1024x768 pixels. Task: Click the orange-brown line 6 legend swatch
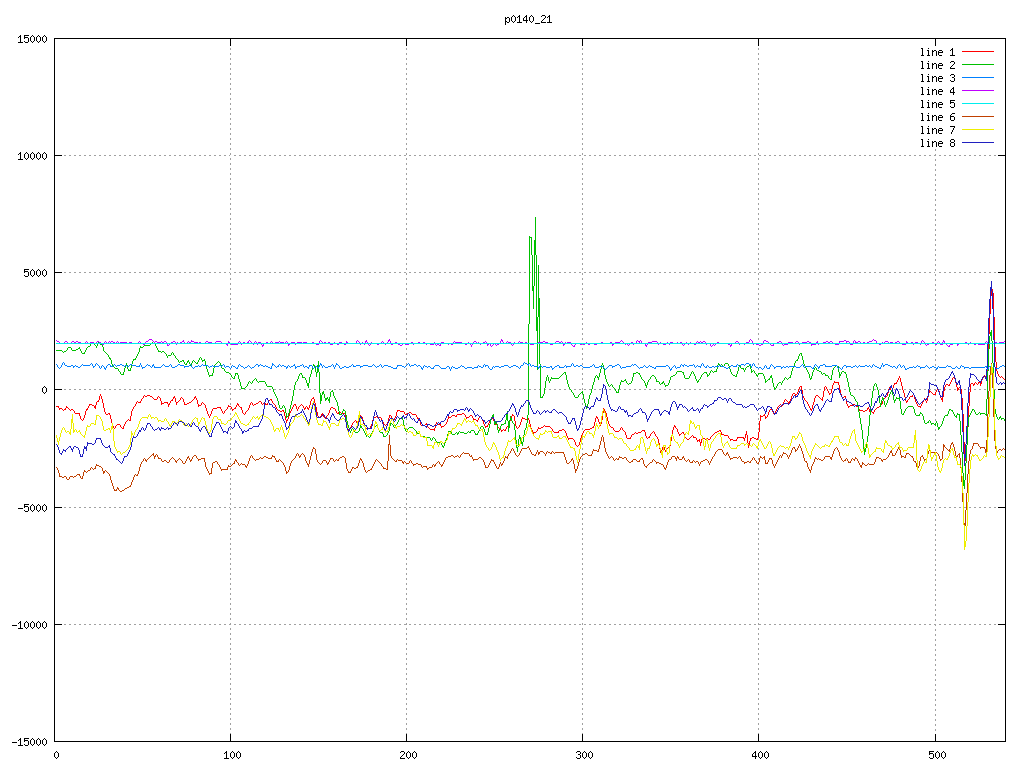[978, 117]
